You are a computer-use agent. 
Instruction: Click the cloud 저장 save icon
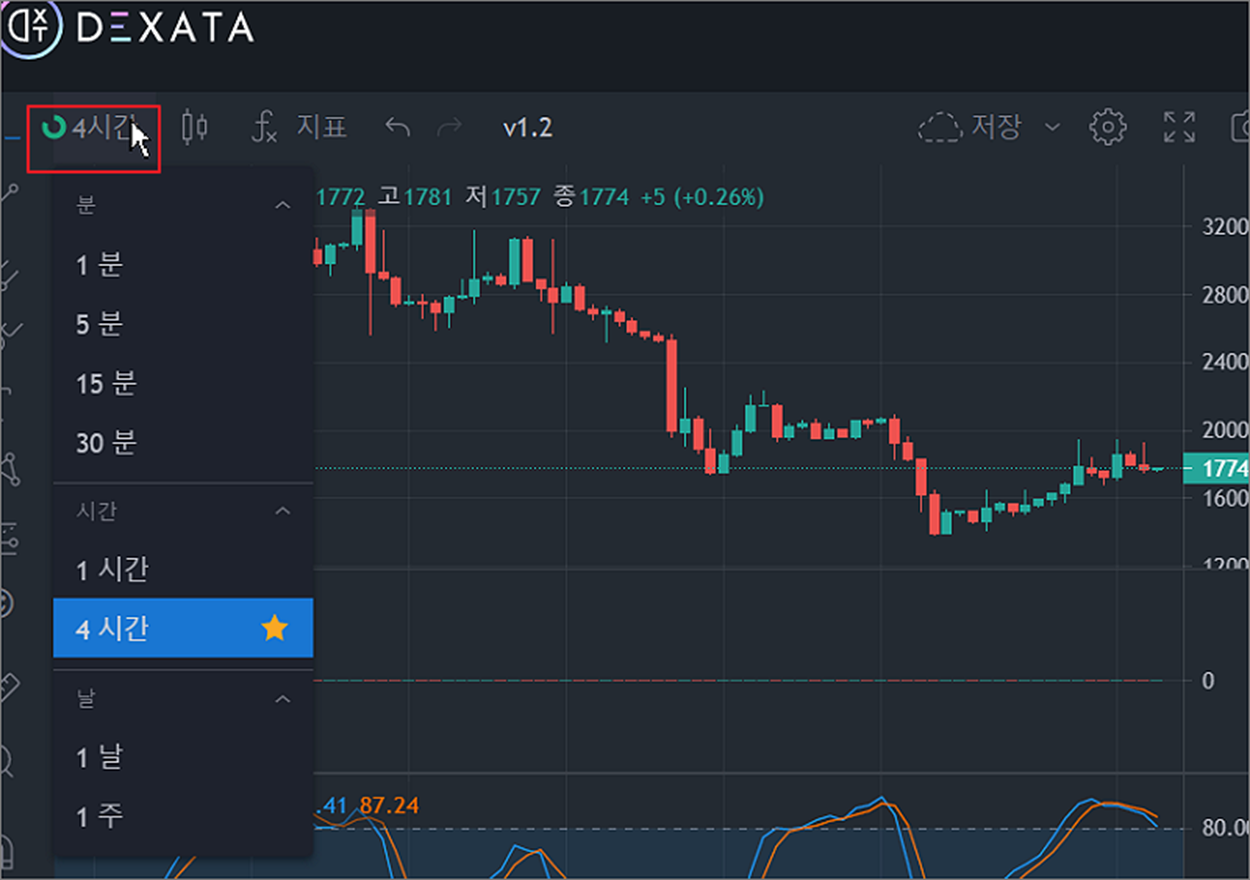pyautogui.click(x=939, y=127)
